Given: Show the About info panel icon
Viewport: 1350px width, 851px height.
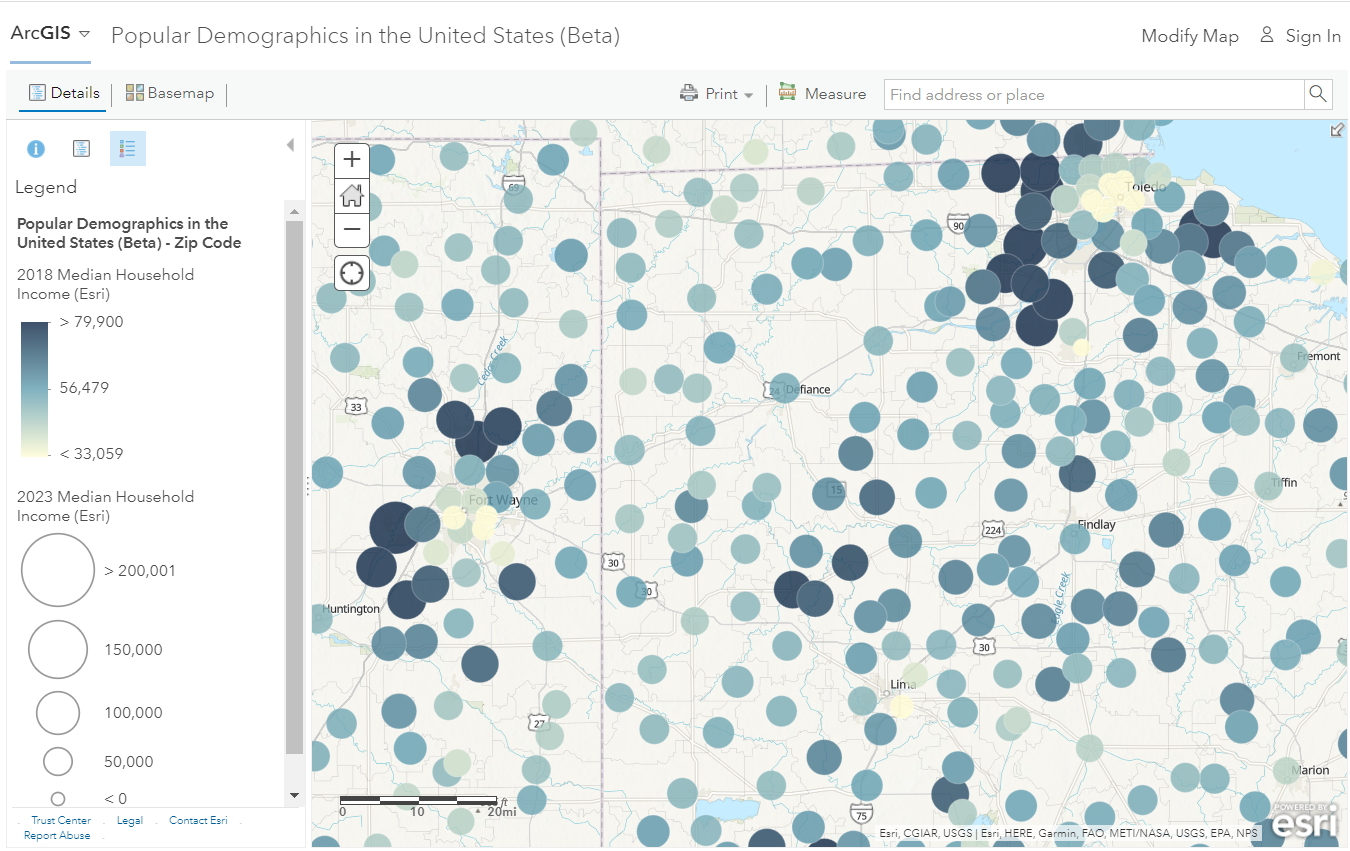Looking at the screenshot, I should point(36,149).
